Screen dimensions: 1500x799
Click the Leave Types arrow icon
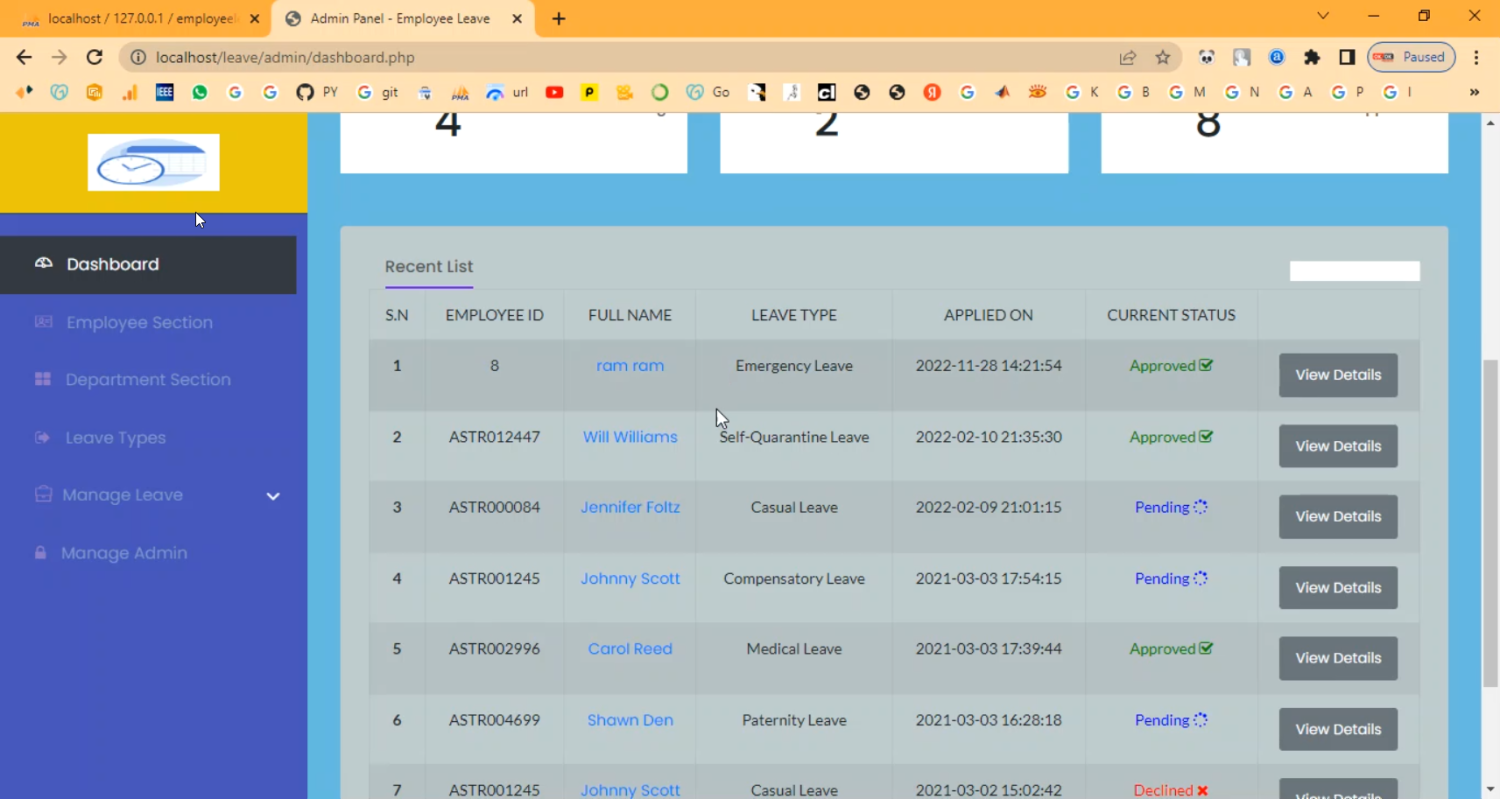tap(43, 438)
